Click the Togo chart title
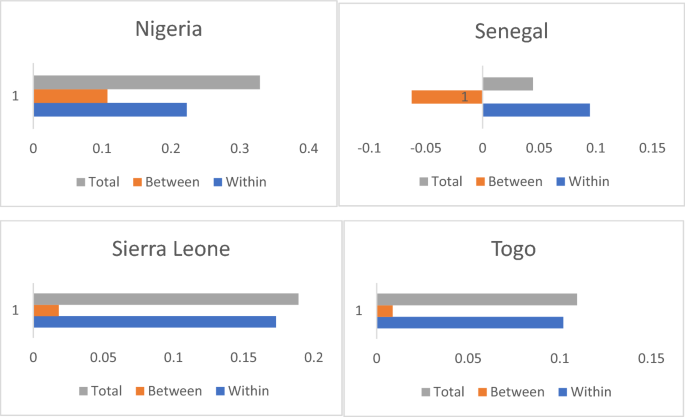685x417 pixels. (512, 249)
